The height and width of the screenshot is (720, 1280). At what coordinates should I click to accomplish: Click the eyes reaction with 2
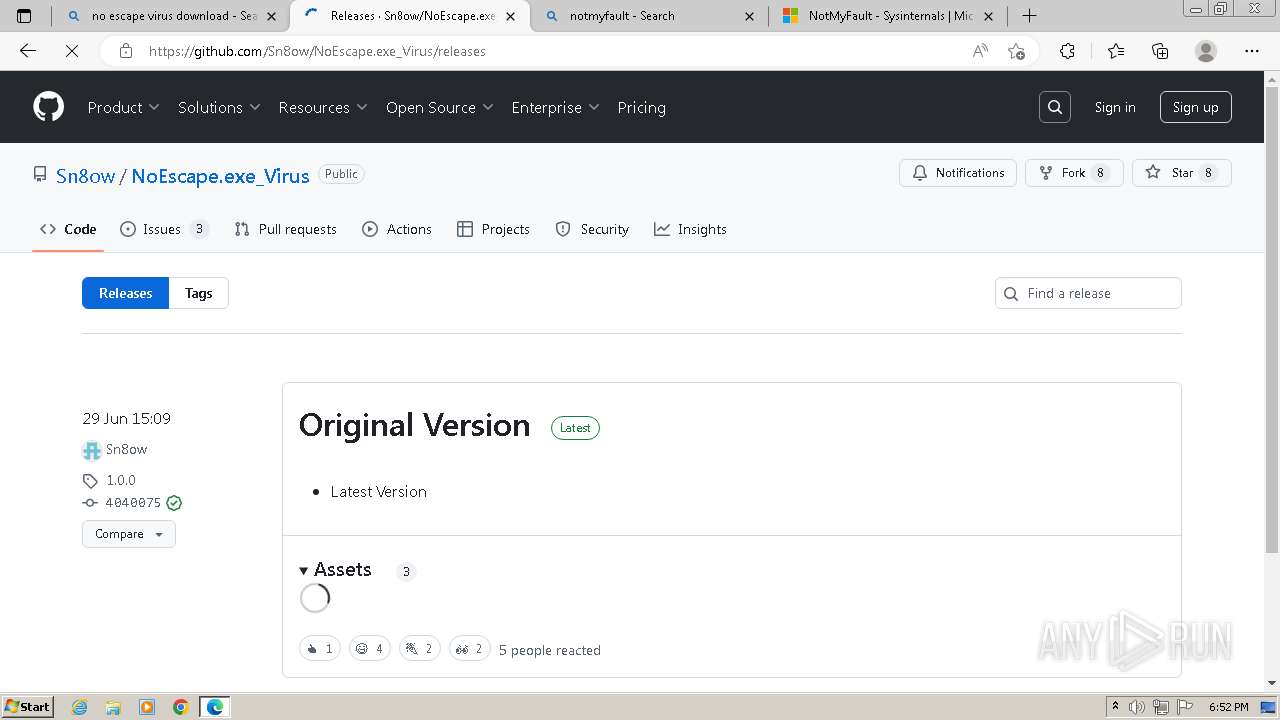coord(469,649)
